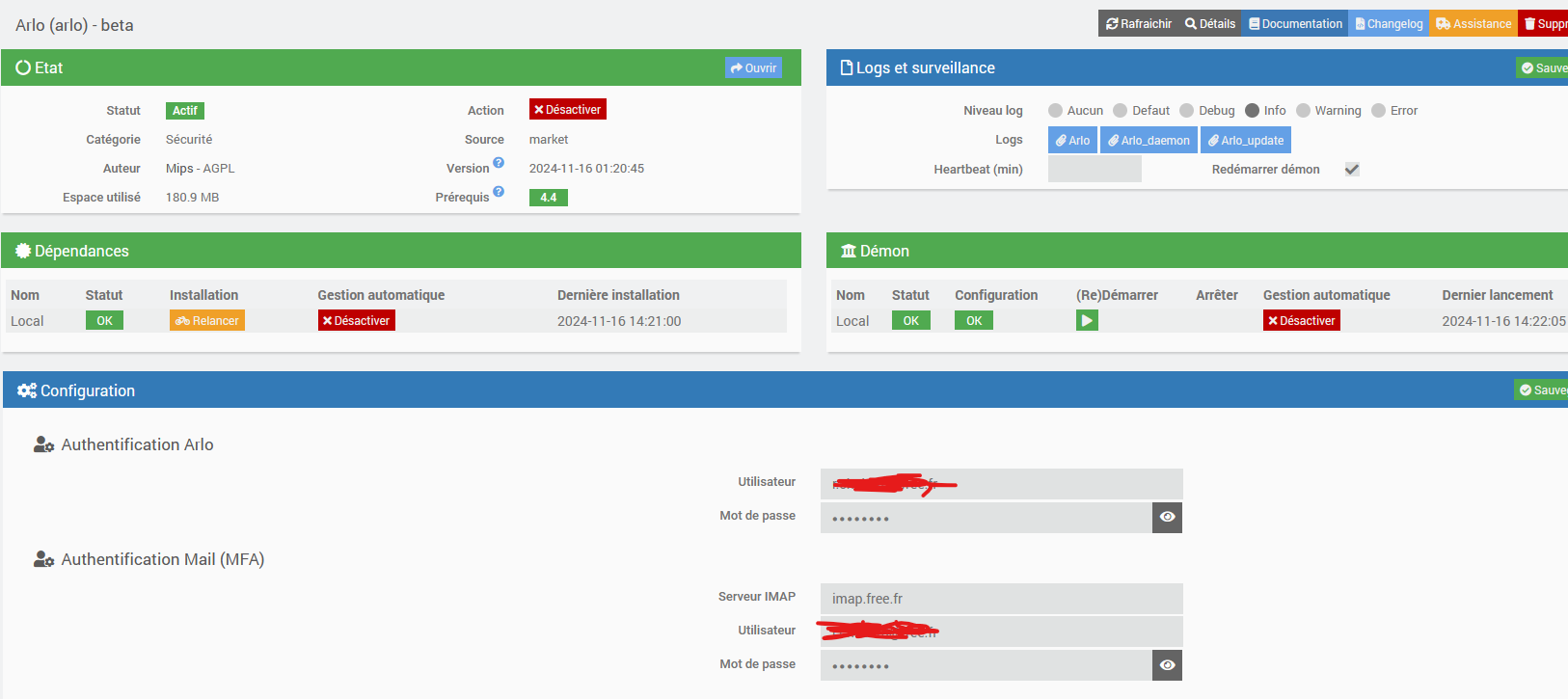Select the Error log level
The height and width of the screenshot is (699, 1568).
point(1379,111)
